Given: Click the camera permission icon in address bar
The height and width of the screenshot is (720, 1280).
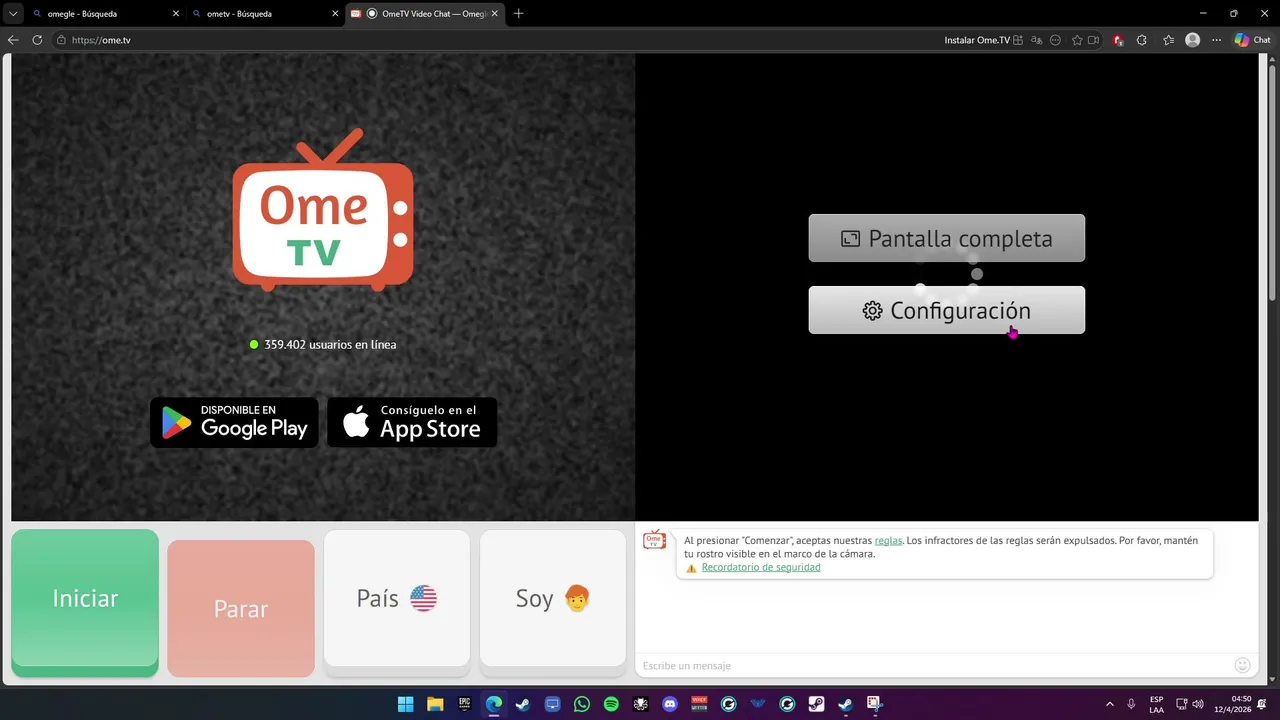Looking at the screenshot, I should (1094, 40).
